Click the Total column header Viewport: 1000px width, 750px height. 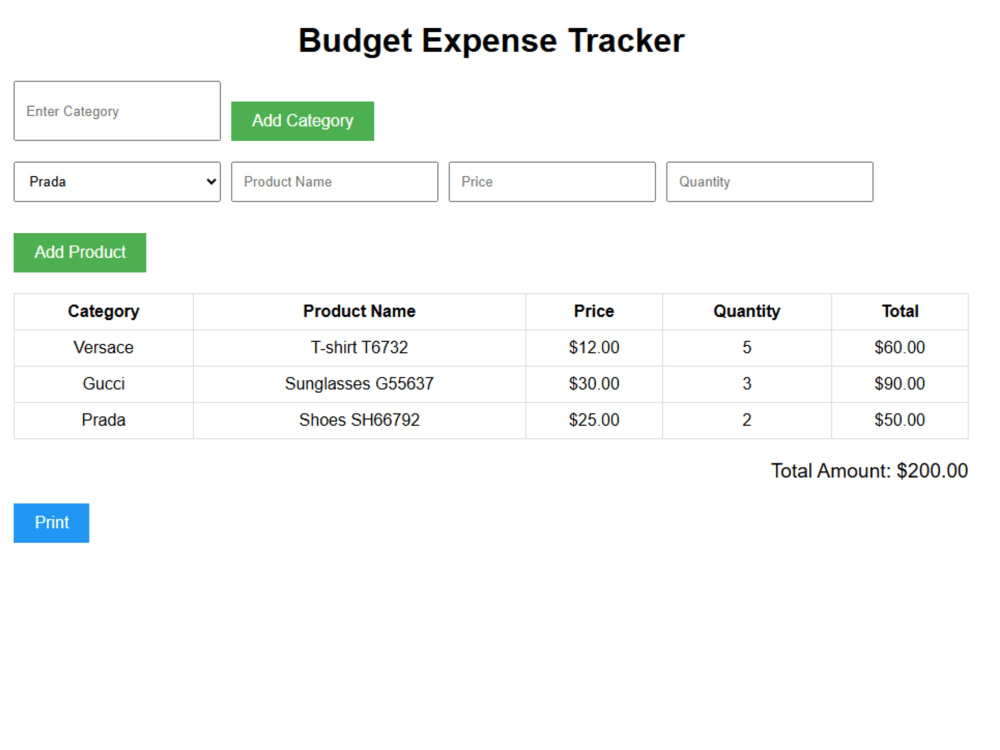(900, 312)
